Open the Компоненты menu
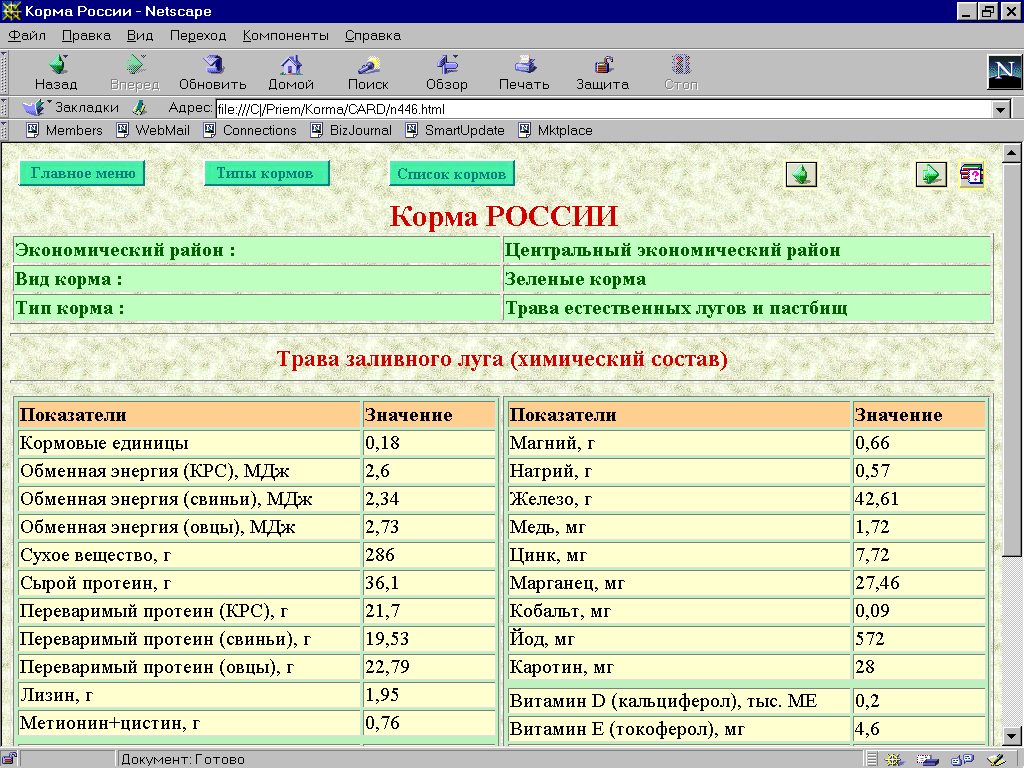The height and width of the screenshot is (768, 1024). point(285,35)
